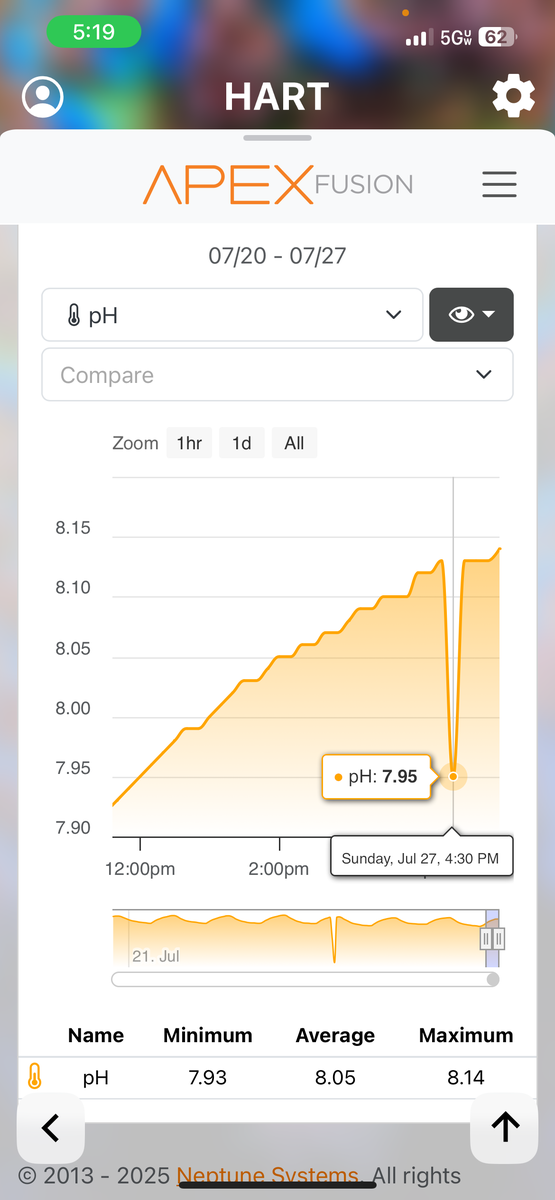Tap the back arrow button
555x1200 pixels.
click(50, 1127)
